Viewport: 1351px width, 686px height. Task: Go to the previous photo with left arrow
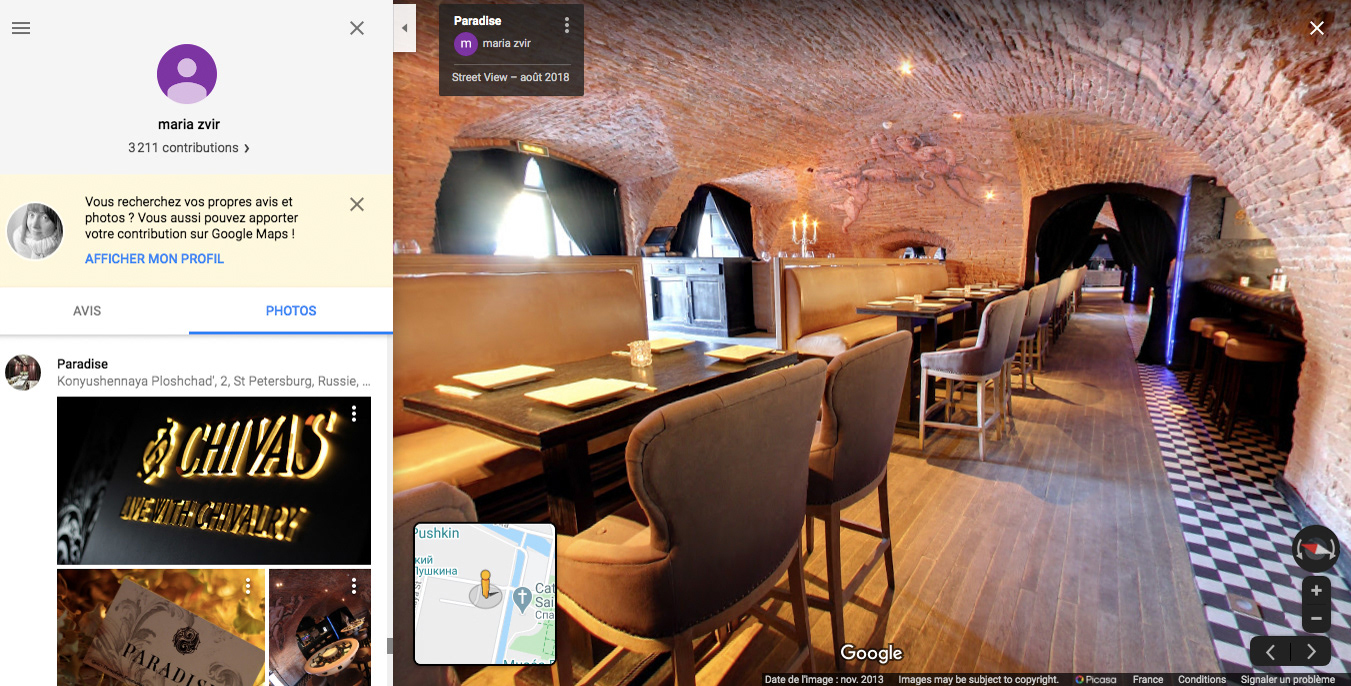(1270, 652)
